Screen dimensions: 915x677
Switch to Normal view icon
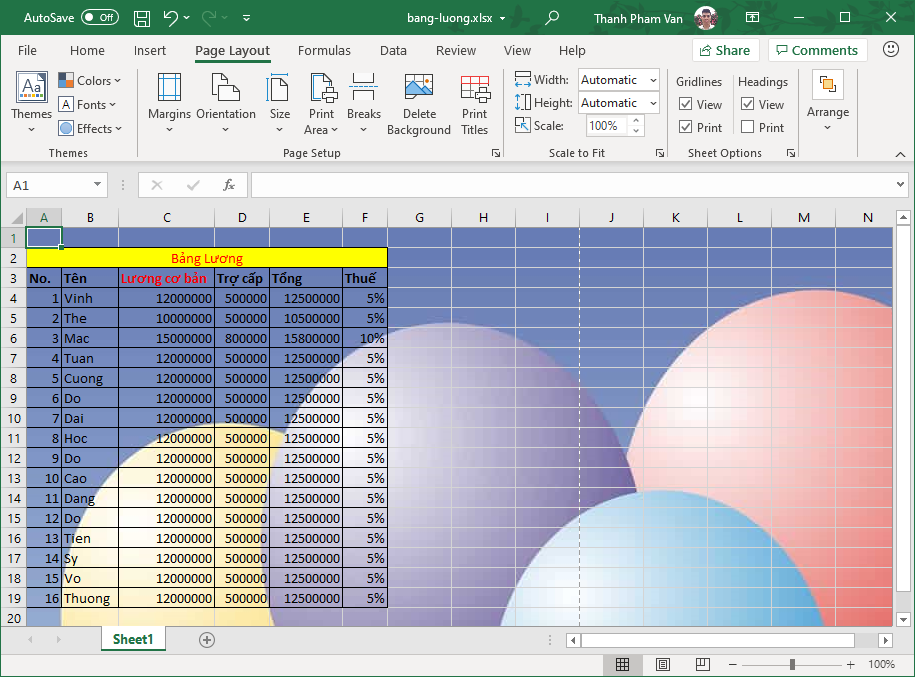click(x=623, y=664)
